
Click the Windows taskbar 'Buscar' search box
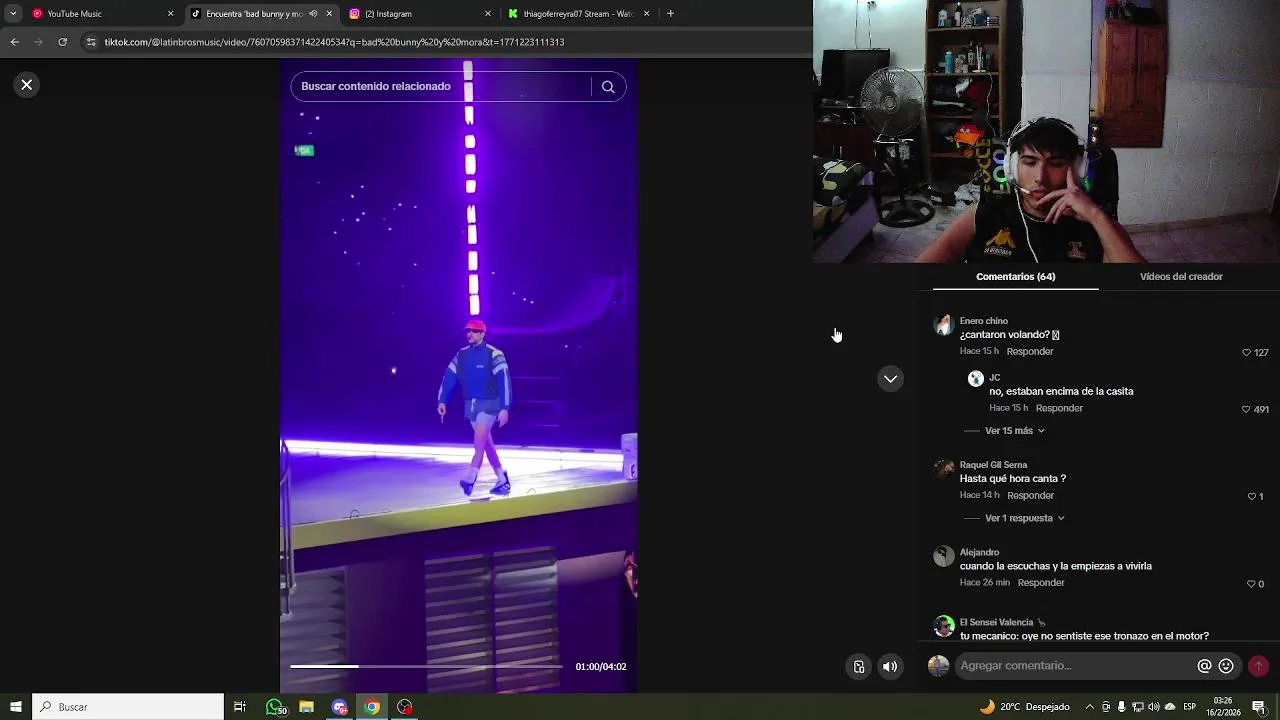[x=128, y=707]
